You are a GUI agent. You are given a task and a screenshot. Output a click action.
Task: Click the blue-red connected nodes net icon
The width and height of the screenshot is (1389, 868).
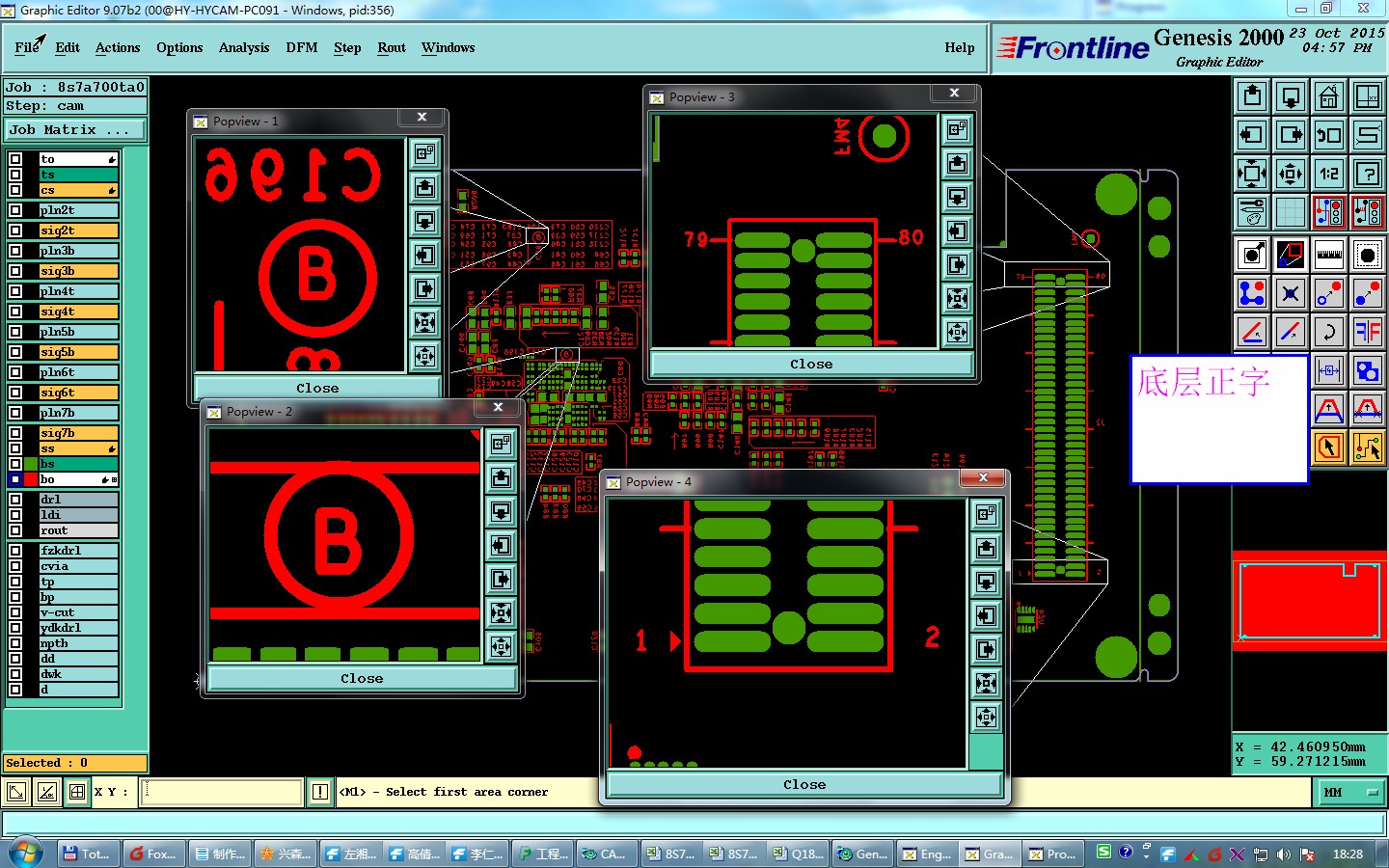click(1252, 293)
